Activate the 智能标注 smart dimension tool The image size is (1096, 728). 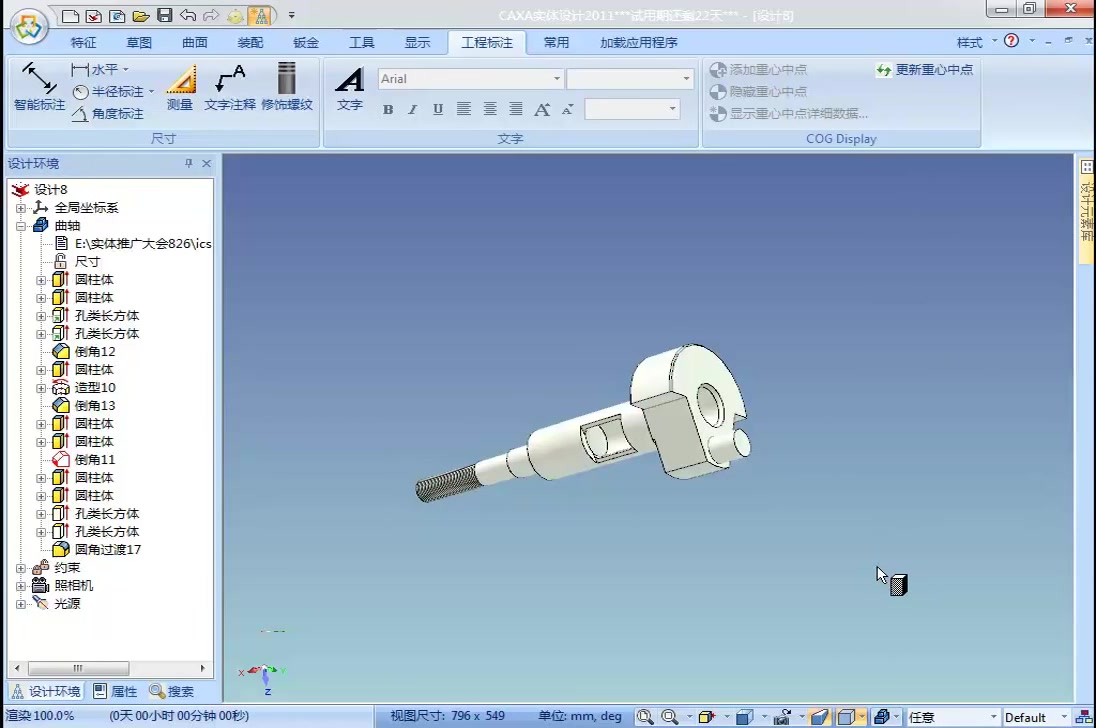coord(39,87)
